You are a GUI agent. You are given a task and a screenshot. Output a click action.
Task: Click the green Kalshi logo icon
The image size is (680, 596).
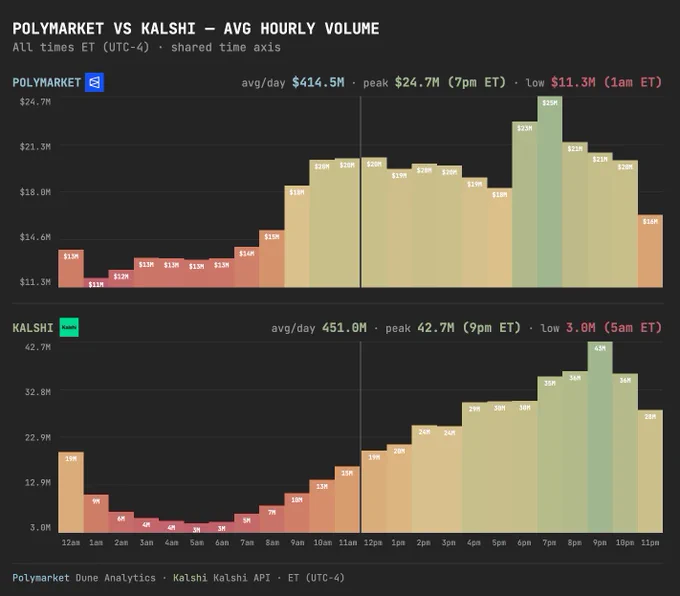pyautogui.click(x=69, y=327)
